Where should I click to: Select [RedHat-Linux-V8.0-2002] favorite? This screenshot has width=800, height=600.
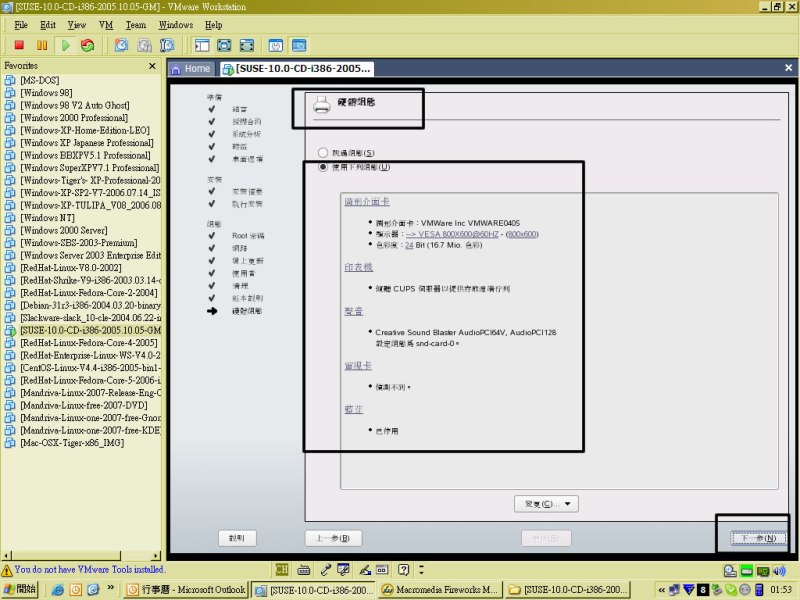pos(71,268)
